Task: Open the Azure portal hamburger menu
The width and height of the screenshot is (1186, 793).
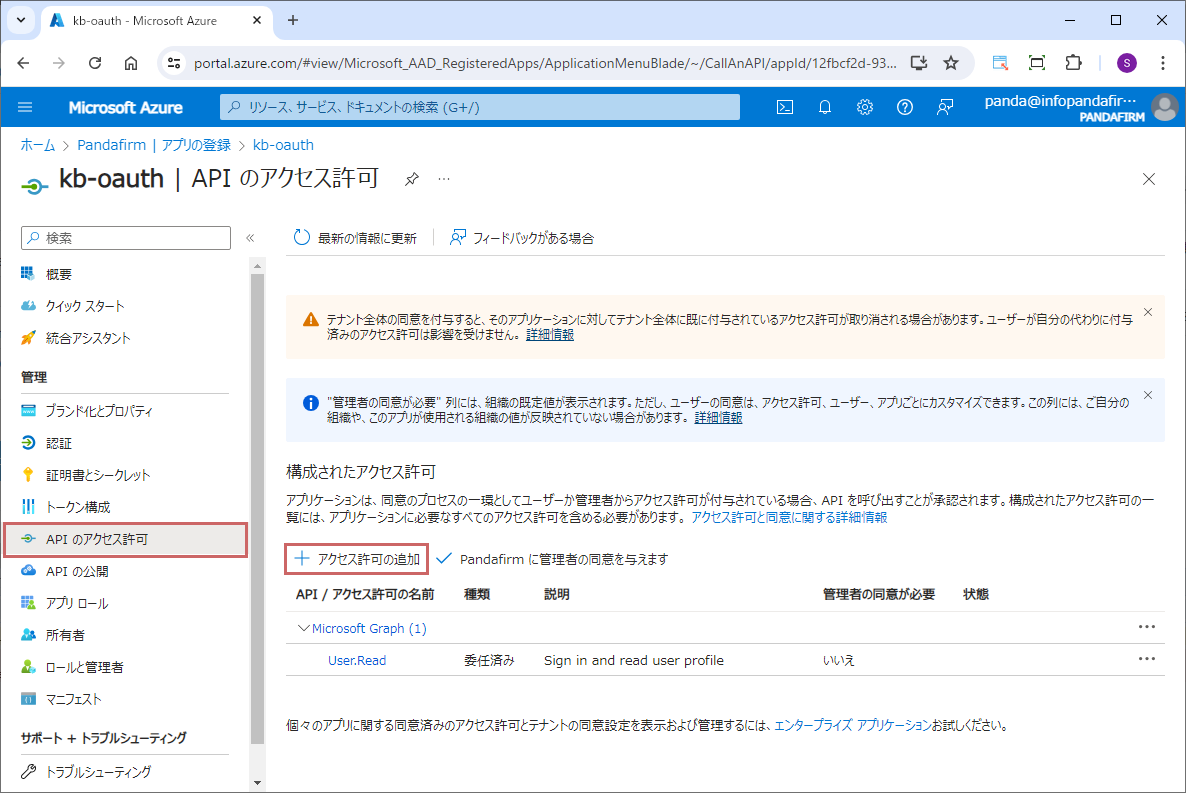Action: click(25, 108)
